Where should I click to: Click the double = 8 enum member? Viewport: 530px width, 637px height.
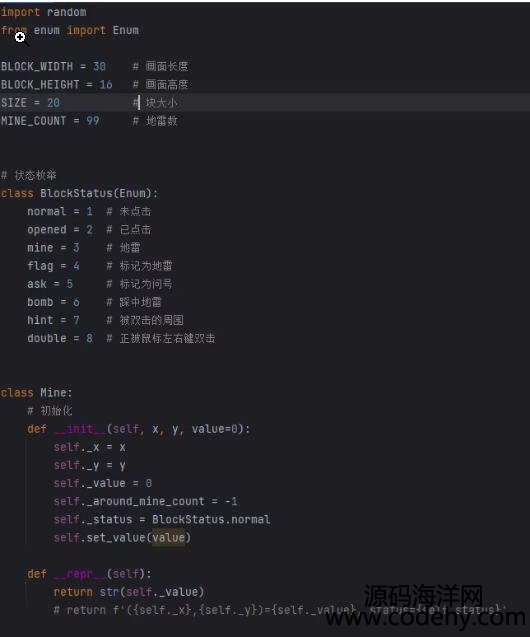coord(60,338)
